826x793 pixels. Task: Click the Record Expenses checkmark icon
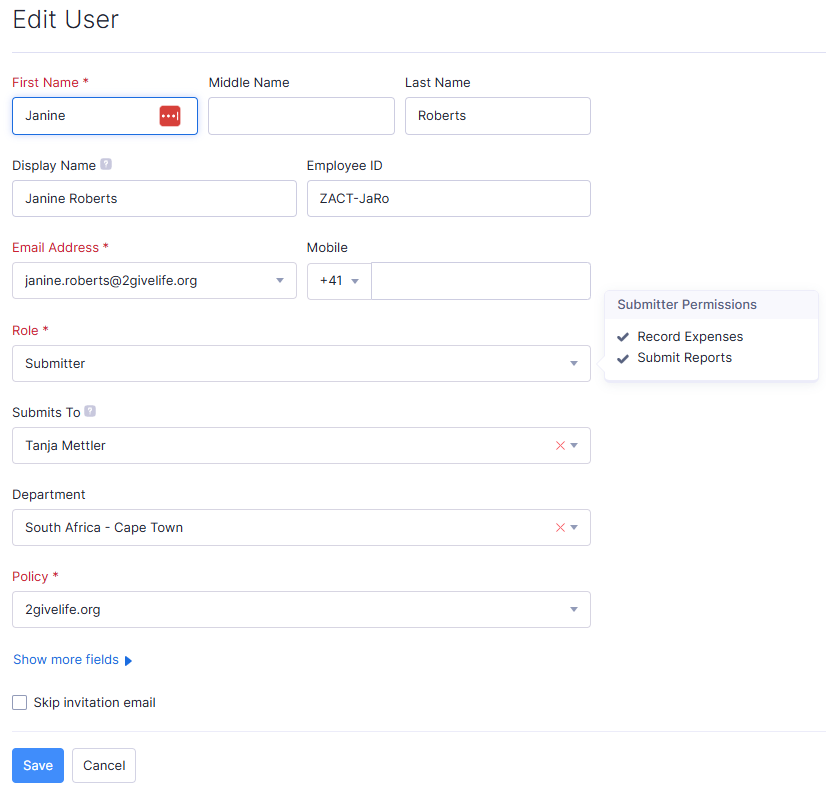[623, 337]
